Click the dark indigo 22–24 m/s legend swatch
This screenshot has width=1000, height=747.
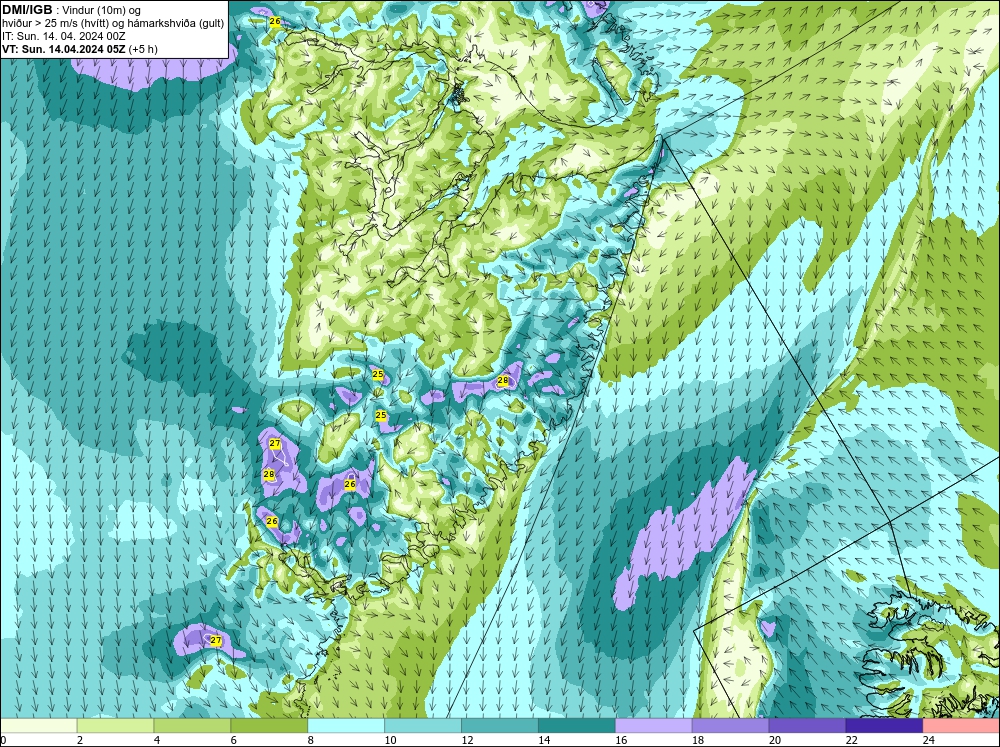click(884, 726)
